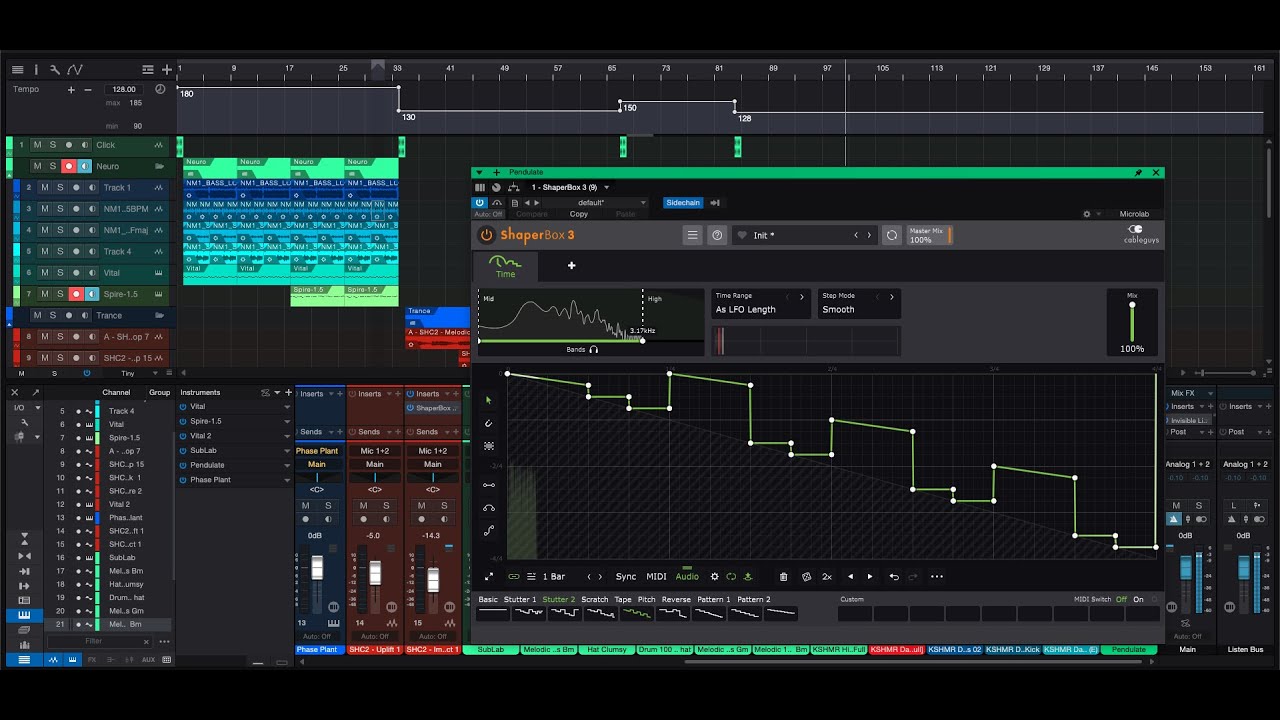Screen dimensions: 1280x720
Task: Click the ShaperBox 3 power icon
Action: pyautogui.click(x=486, y=235)
